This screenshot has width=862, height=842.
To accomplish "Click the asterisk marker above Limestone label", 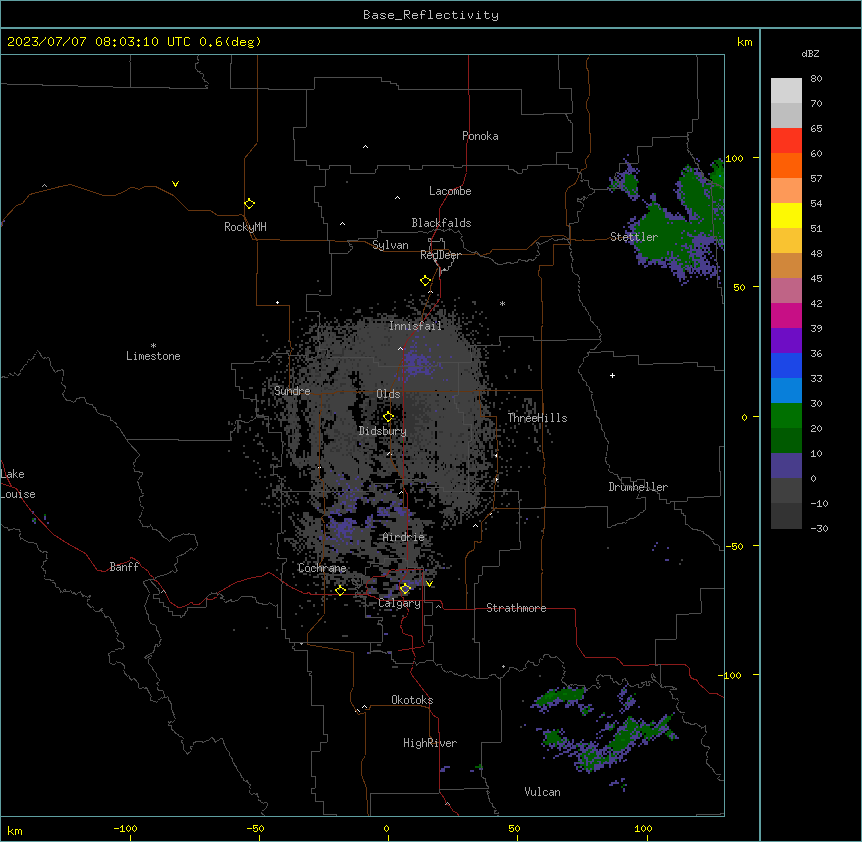I will pyautogui.click(x=153, y=346).
